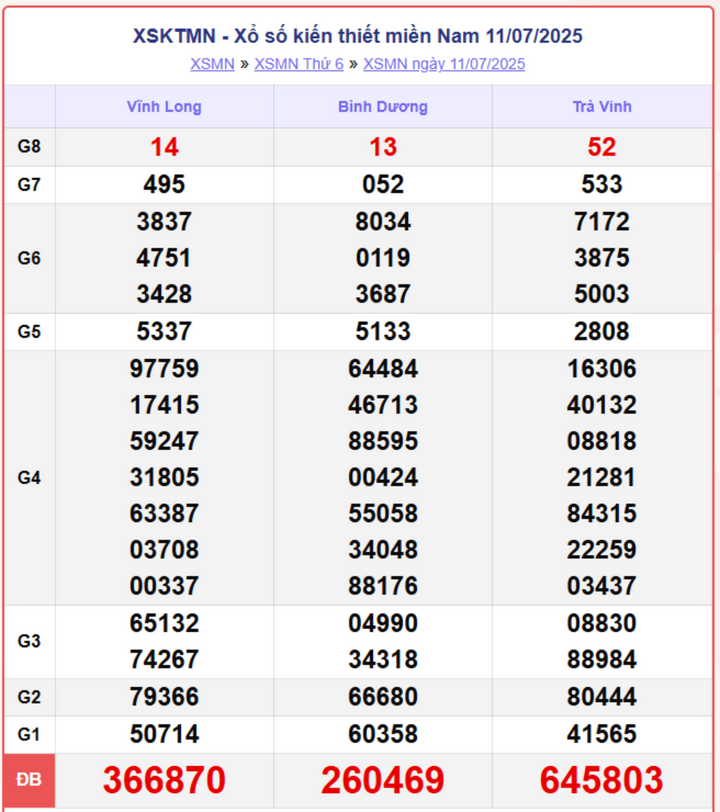The width and height of the screenshot is (720, 812).
Task: Click Vĩnh Long G8 result 14
Action: tap(164, 147)
